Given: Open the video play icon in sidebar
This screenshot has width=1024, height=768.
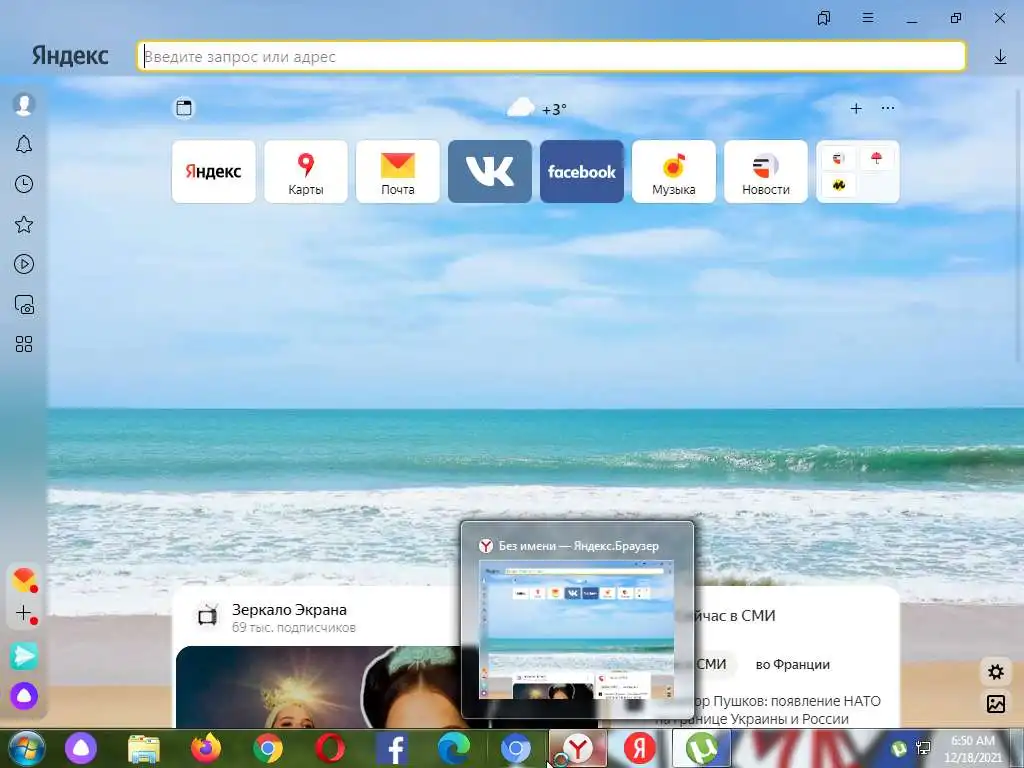Looking at the screenshot, I should tap(24, 264).
